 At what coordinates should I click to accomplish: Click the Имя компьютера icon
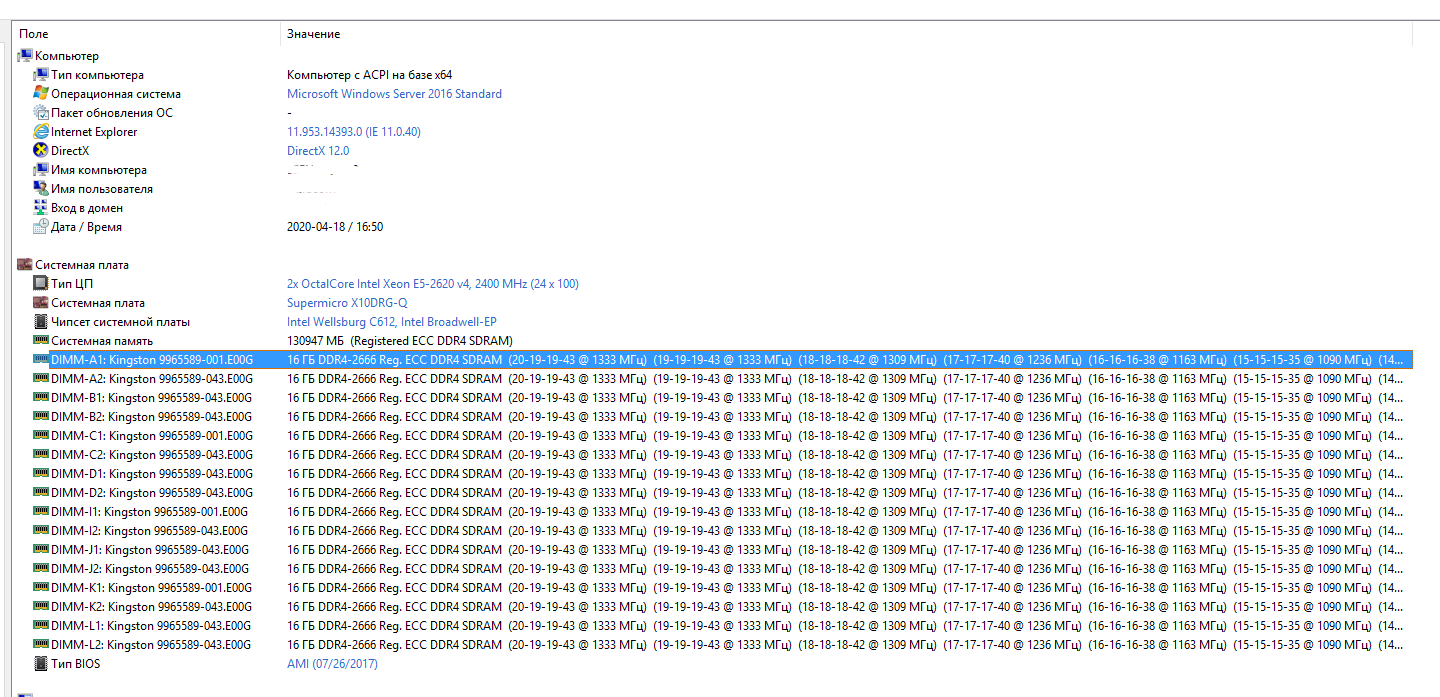41,170
